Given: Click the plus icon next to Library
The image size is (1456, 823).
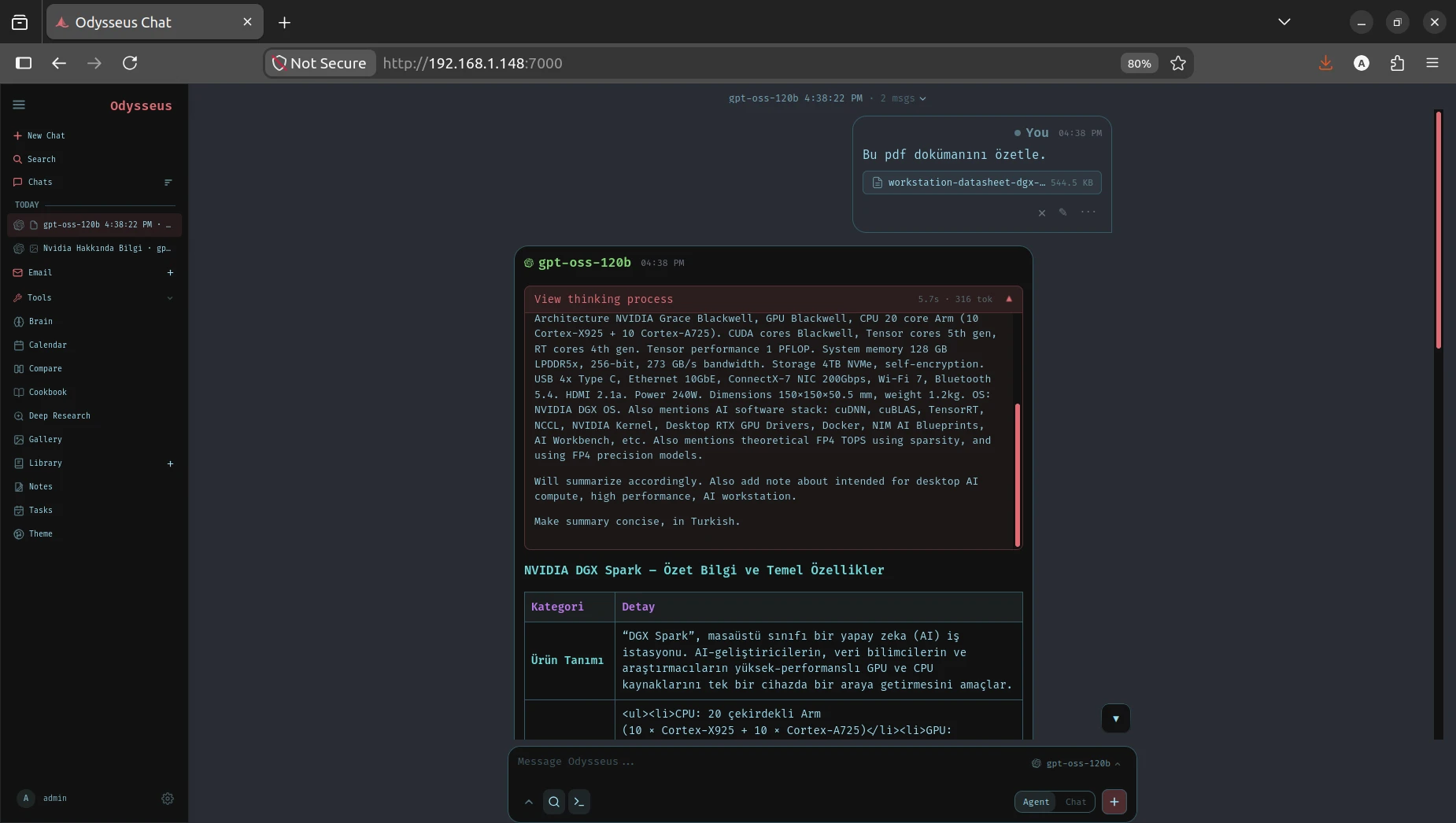Looking at the screenshot, I should [170, 463].
